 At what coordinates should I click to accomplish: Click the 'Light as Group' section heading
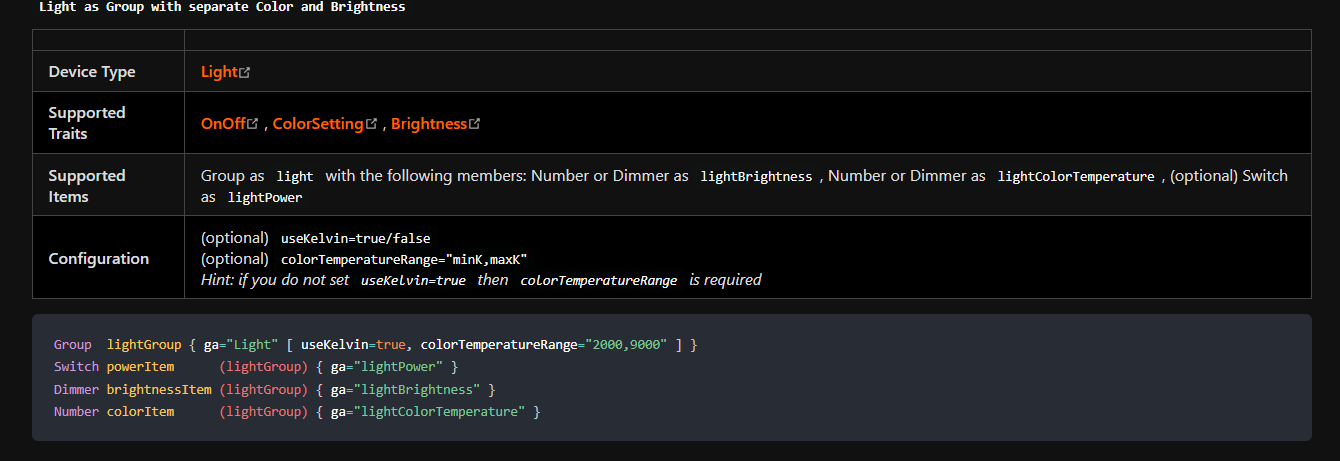click(222, 7)
